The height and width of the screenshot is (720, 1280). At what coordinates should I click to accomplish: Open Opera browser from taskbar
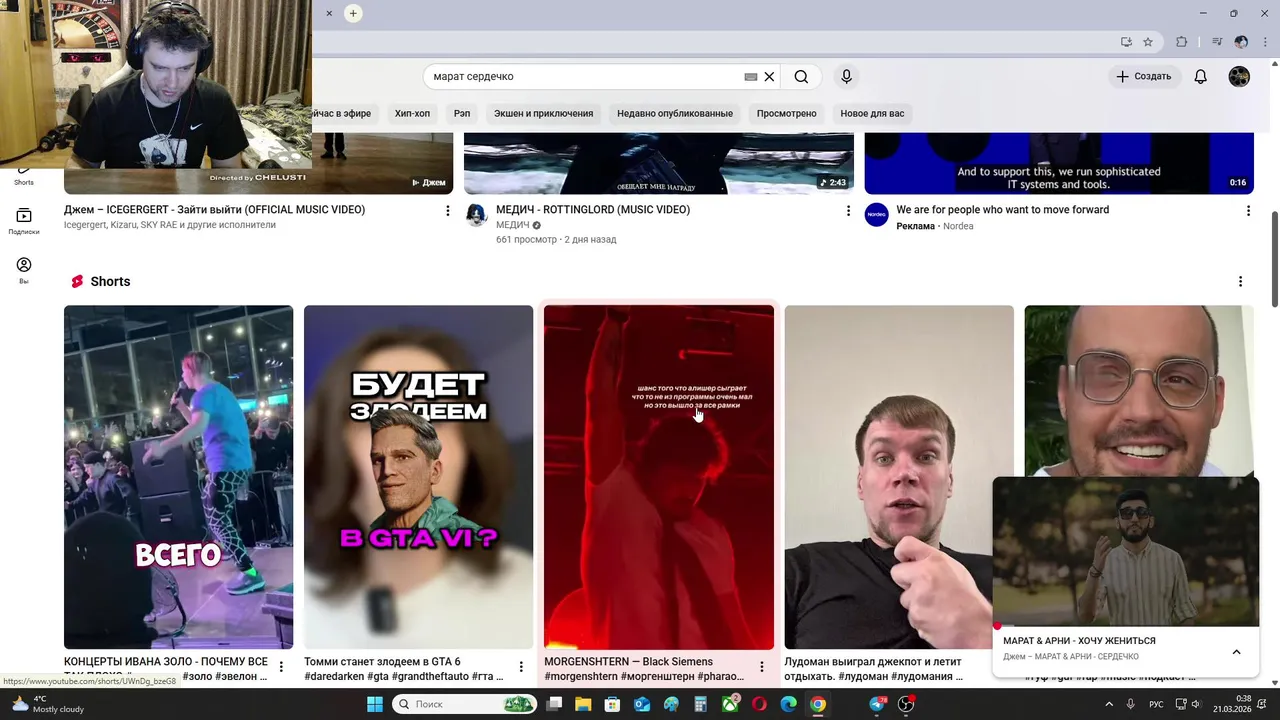point(760,704)
